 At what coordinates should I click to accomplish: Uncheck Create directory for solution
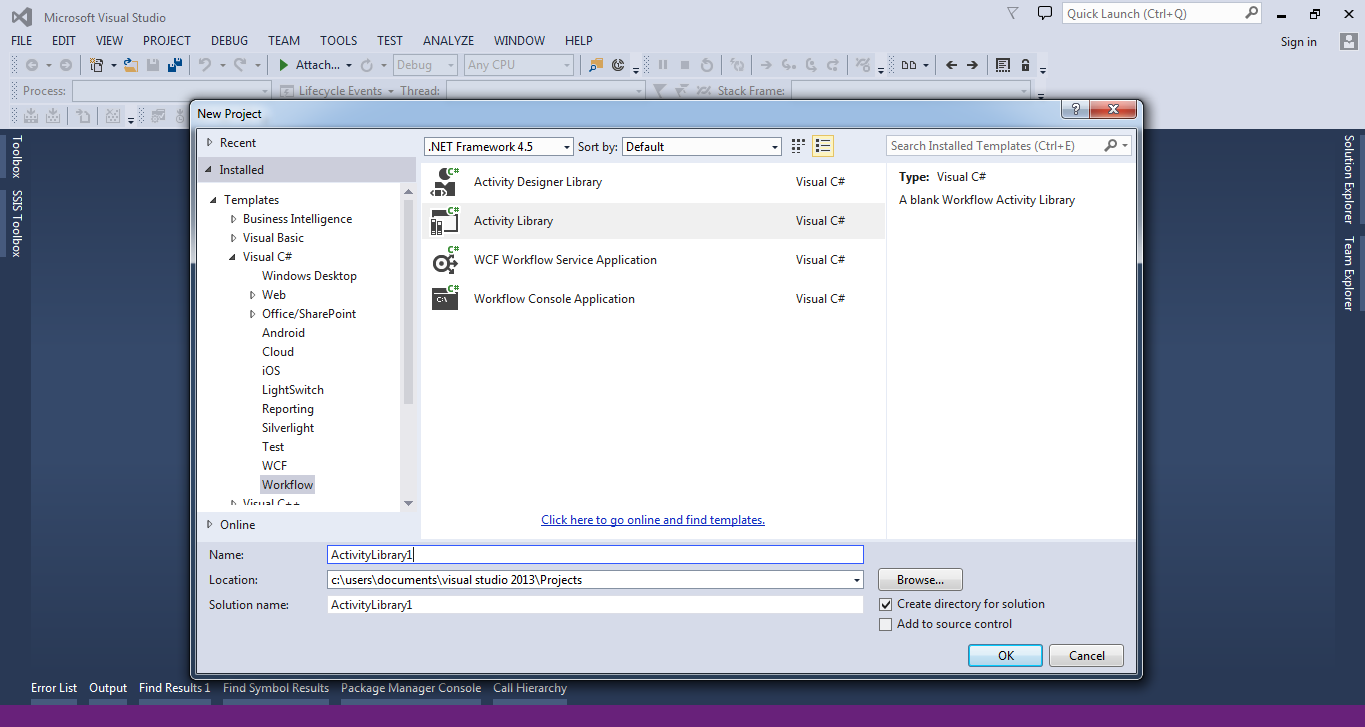pyautogui.click(x=885, y=604)
